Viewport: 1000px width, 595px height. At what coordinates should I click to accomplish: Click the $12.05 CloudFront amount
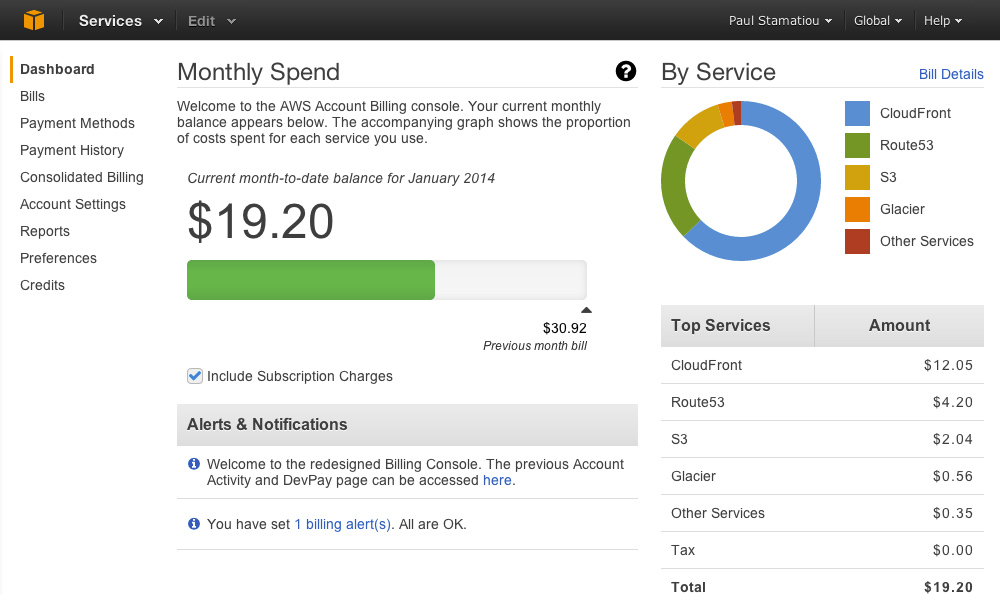(948, 365)
